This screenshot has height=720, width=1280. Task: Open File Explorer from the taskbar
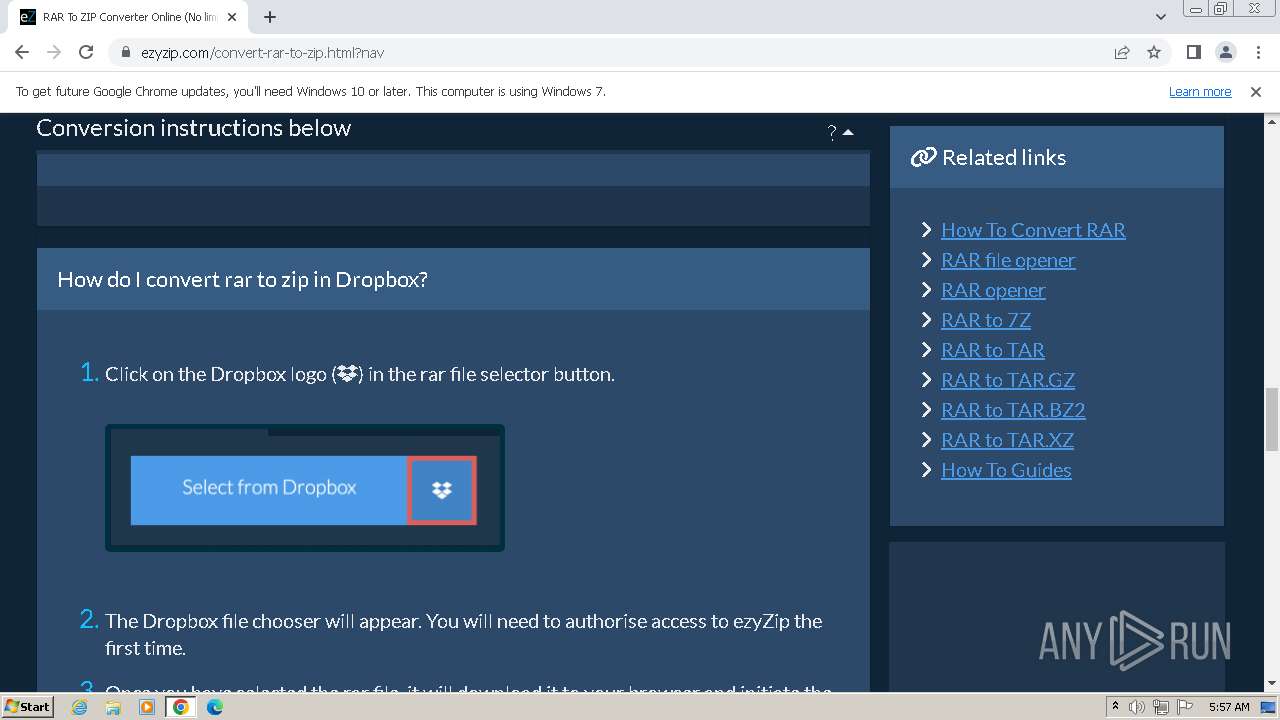113,707
